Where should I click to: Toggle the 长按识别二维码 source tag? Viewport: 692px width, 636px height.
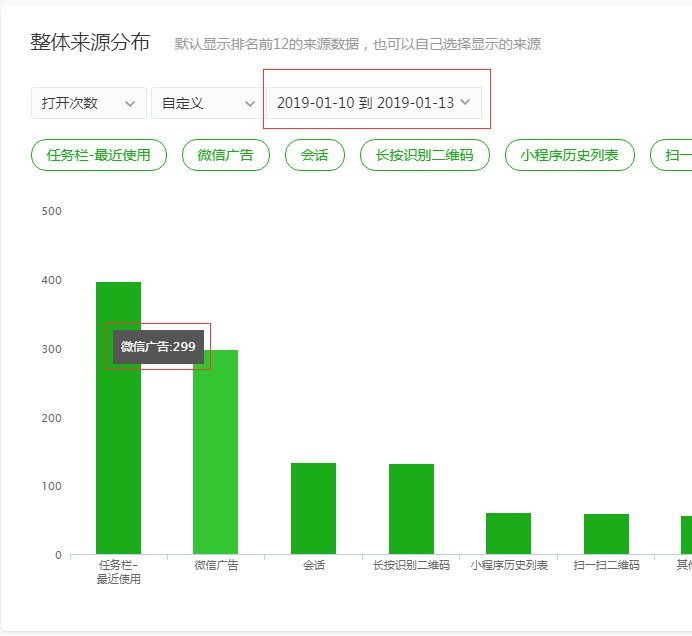tap(425, 155)
